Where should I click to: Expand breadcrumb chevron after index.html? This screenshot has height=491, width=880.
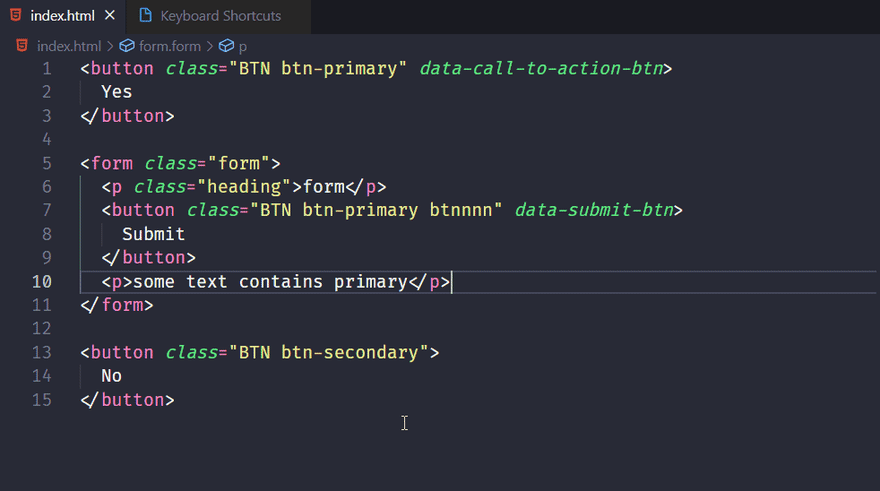(x=110, y=46)
